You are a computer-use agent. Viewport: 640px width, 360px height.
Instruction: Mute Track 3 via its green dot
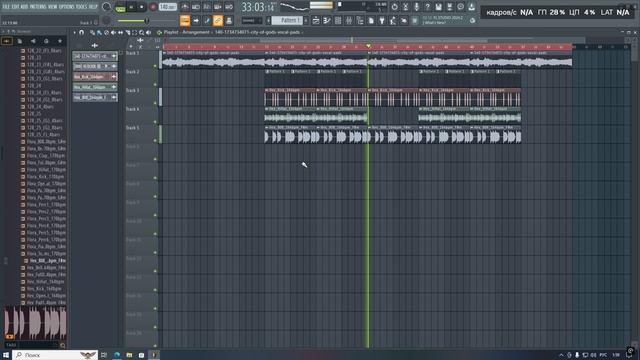click(155, 103)
